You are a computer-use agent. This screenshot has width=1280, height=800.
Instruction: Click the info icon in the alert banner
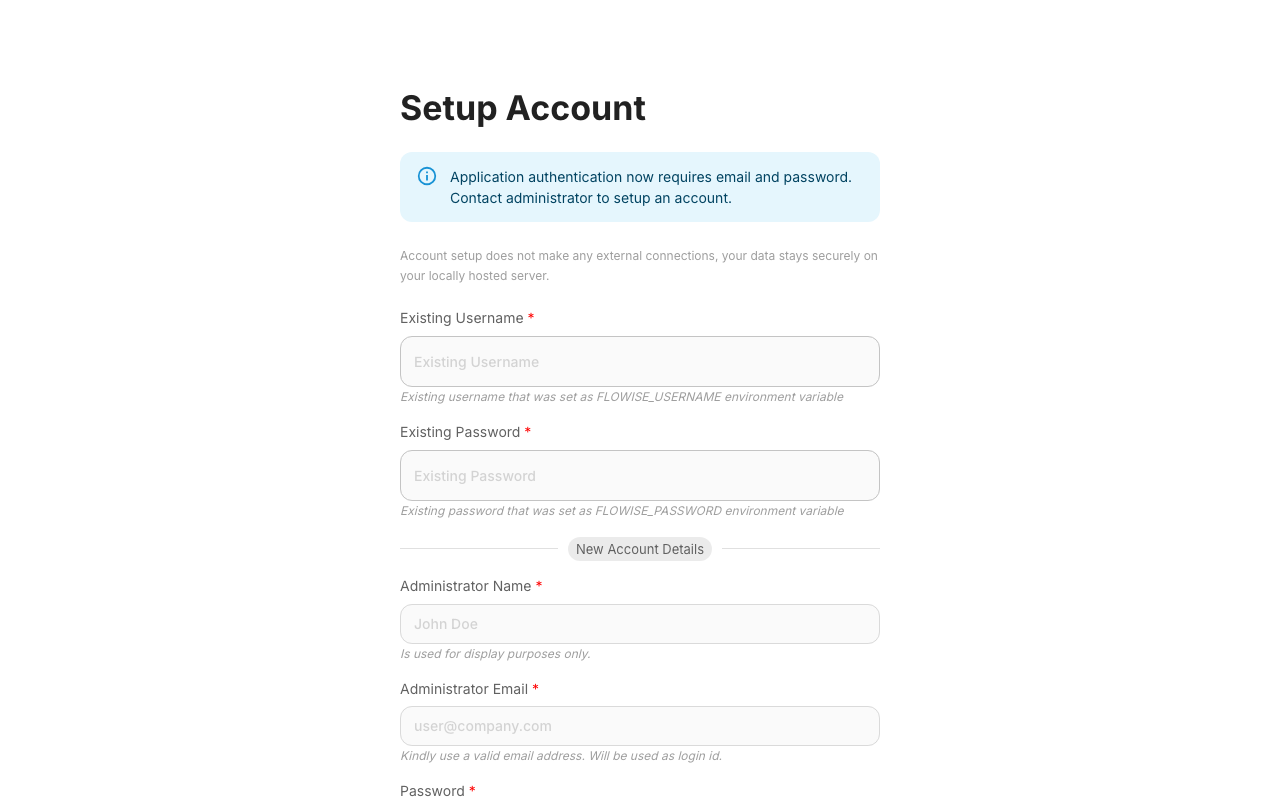tap(426, 176)
